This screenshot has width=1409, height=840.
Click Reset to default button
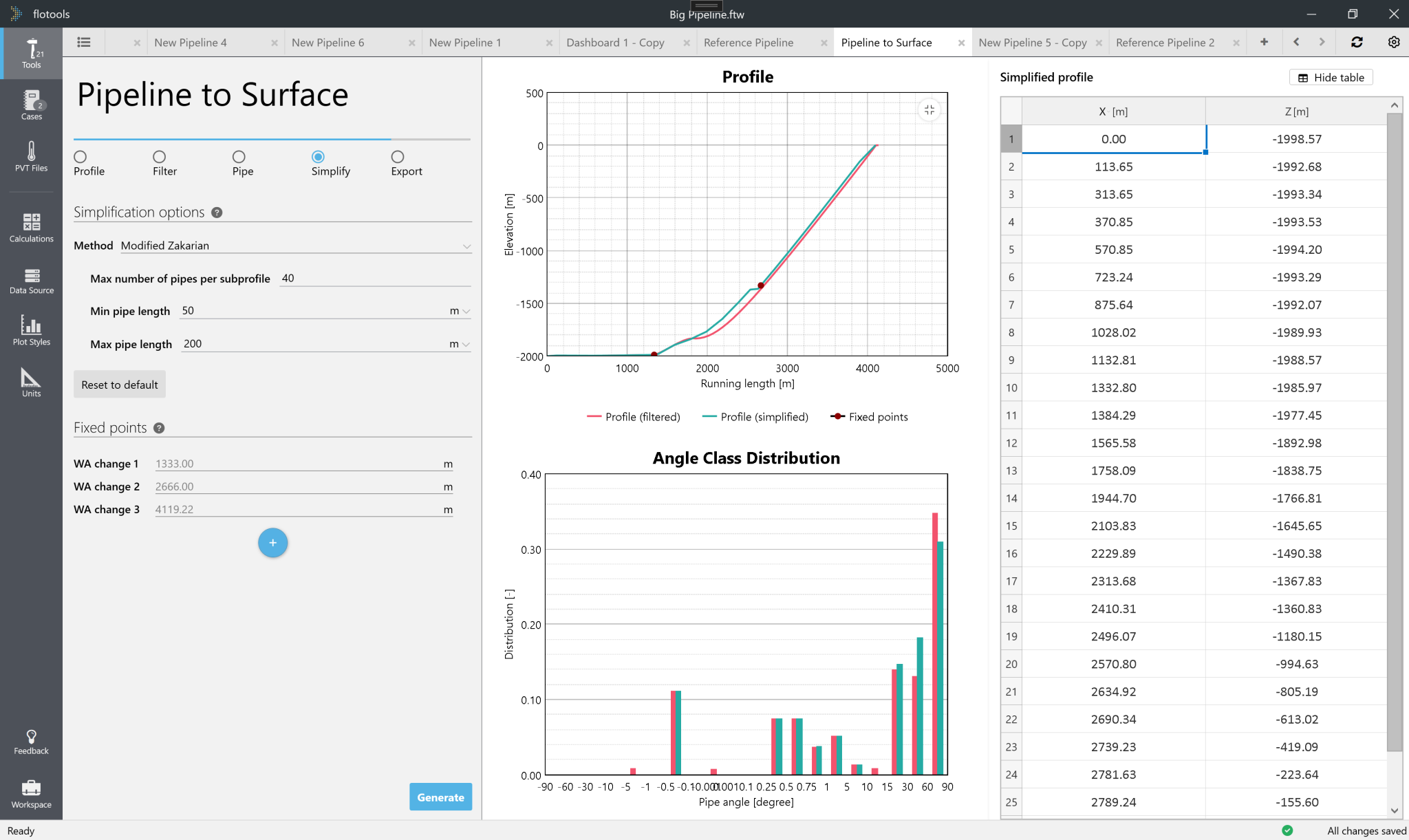tap(119, 384)
